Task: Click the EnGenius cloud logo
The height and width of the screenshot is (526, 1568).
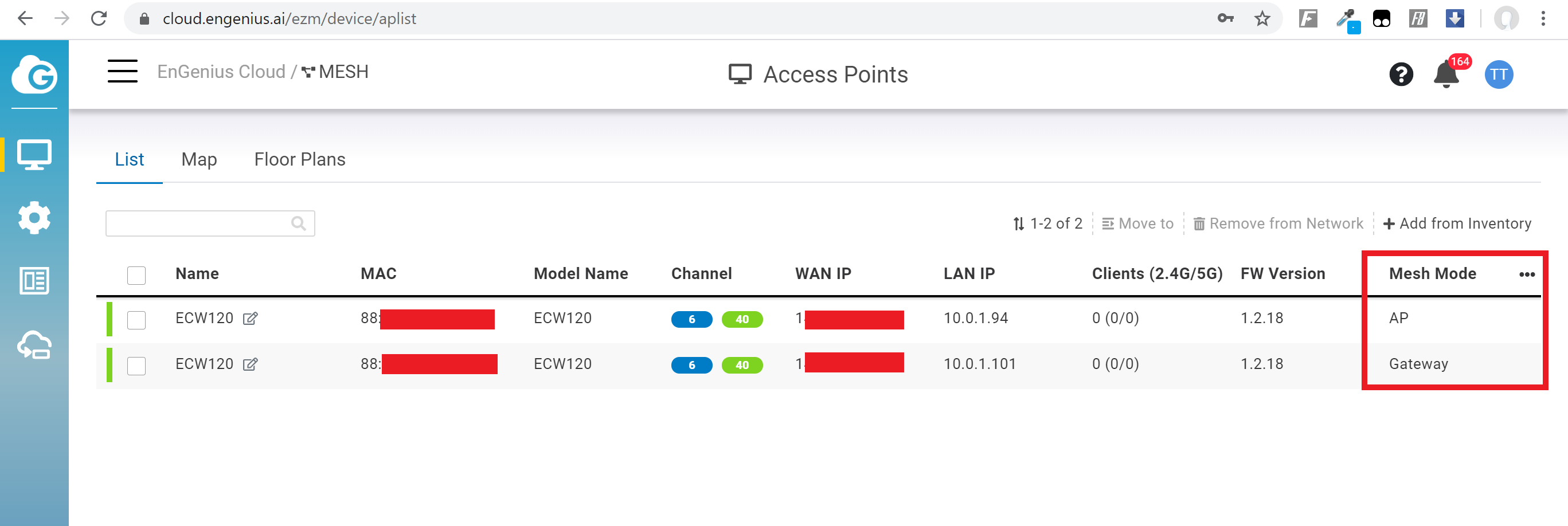Action: coord(34,74)
